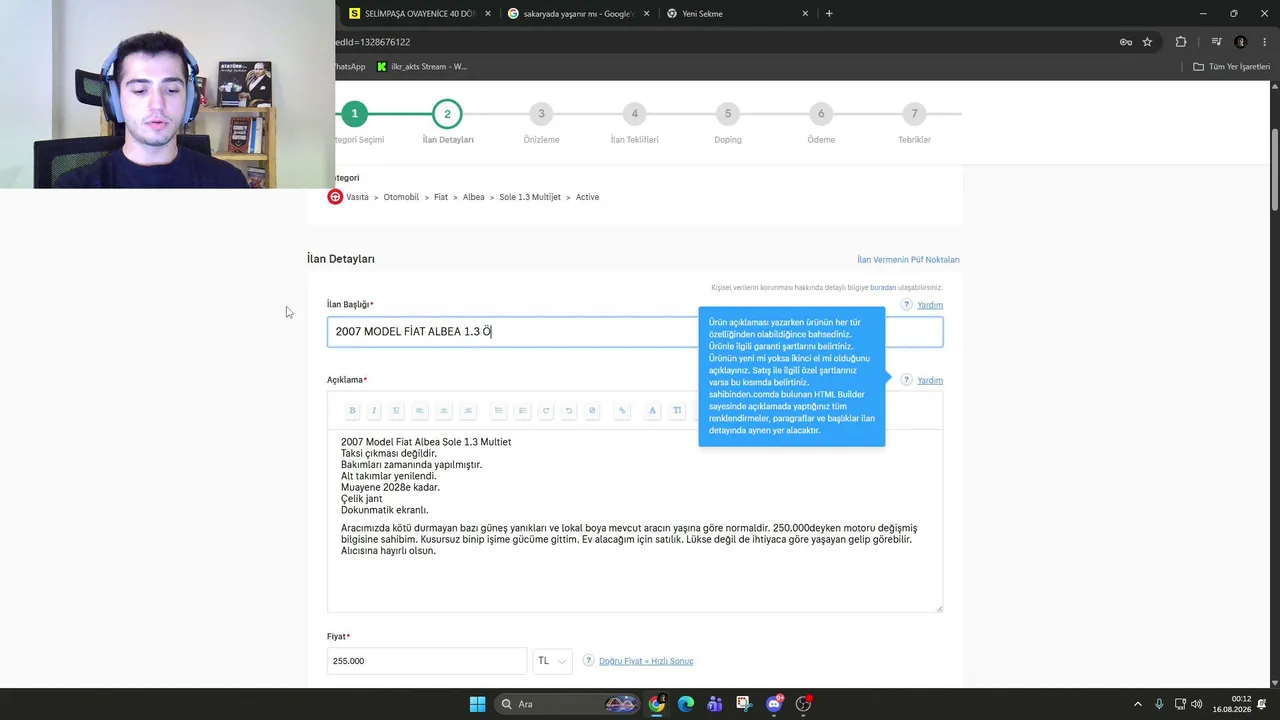Click the Fiyat price input field
1280x720 pixels.
click(x=427, y=661)
